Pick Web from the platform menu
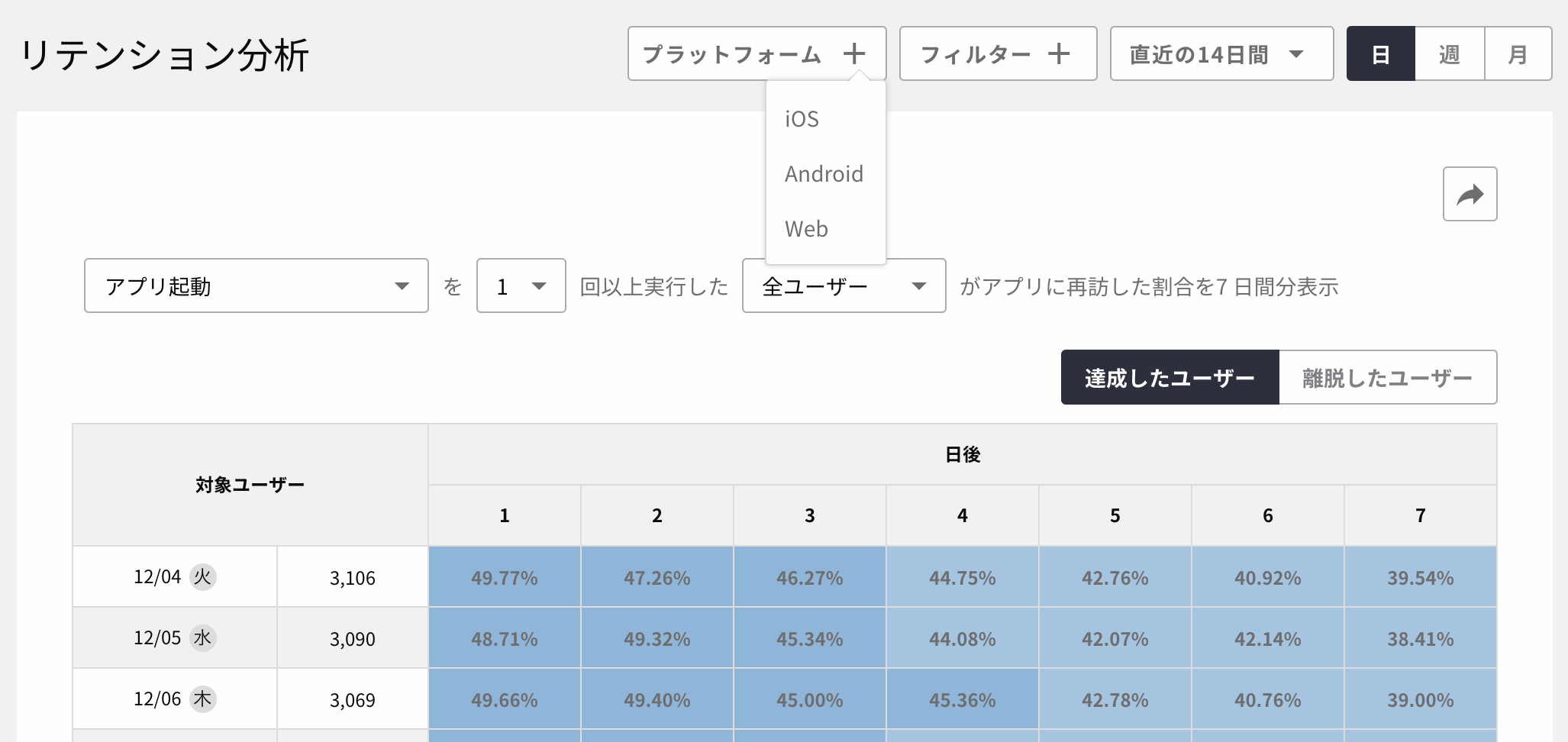Screen dimensions: 1568x742 [x=806, y=229]
